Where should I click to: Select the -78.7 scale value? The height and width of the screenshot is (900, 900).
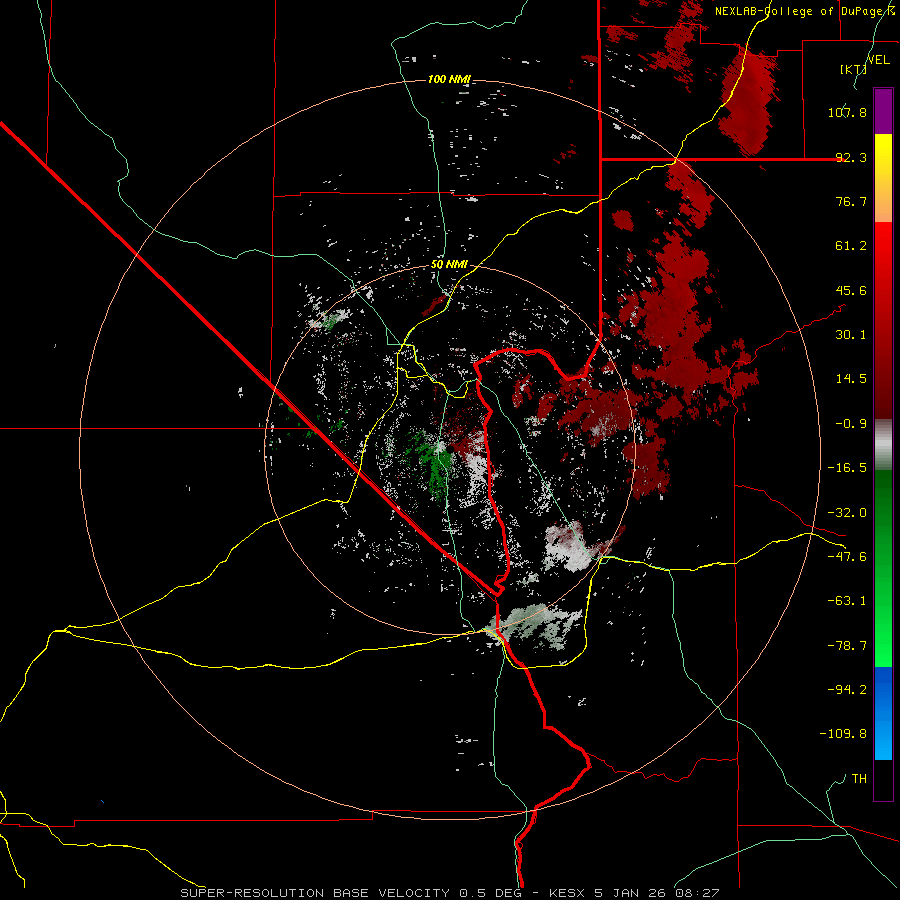(847, 646)
